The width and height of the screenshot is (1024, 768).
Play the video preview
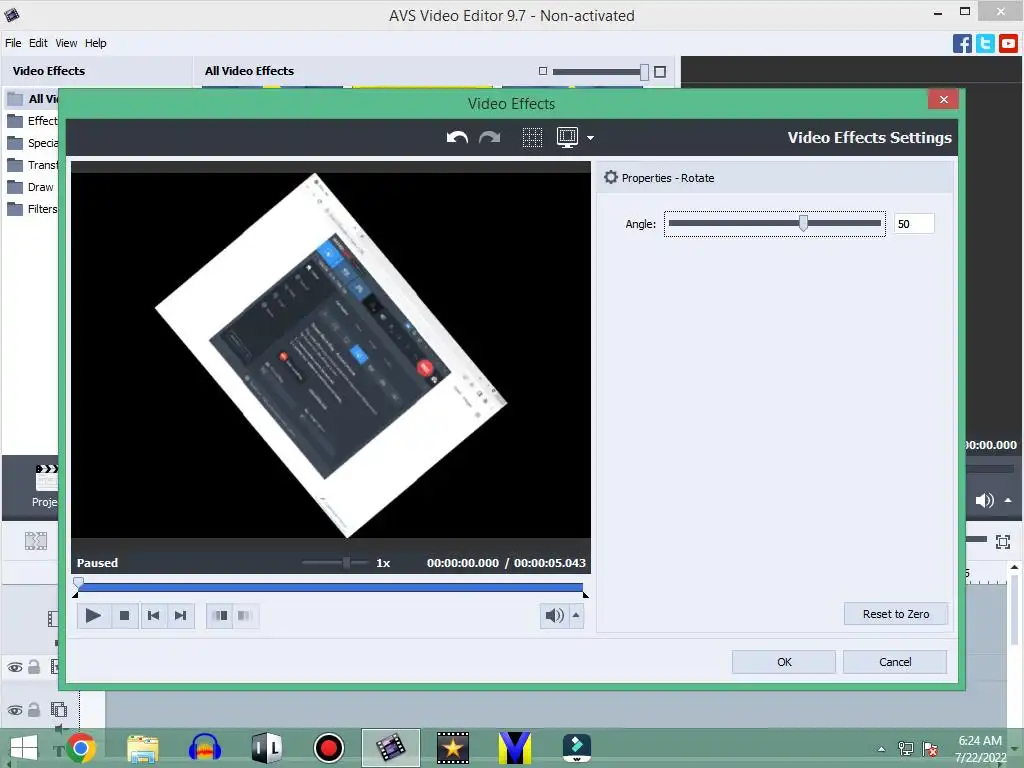93,615
